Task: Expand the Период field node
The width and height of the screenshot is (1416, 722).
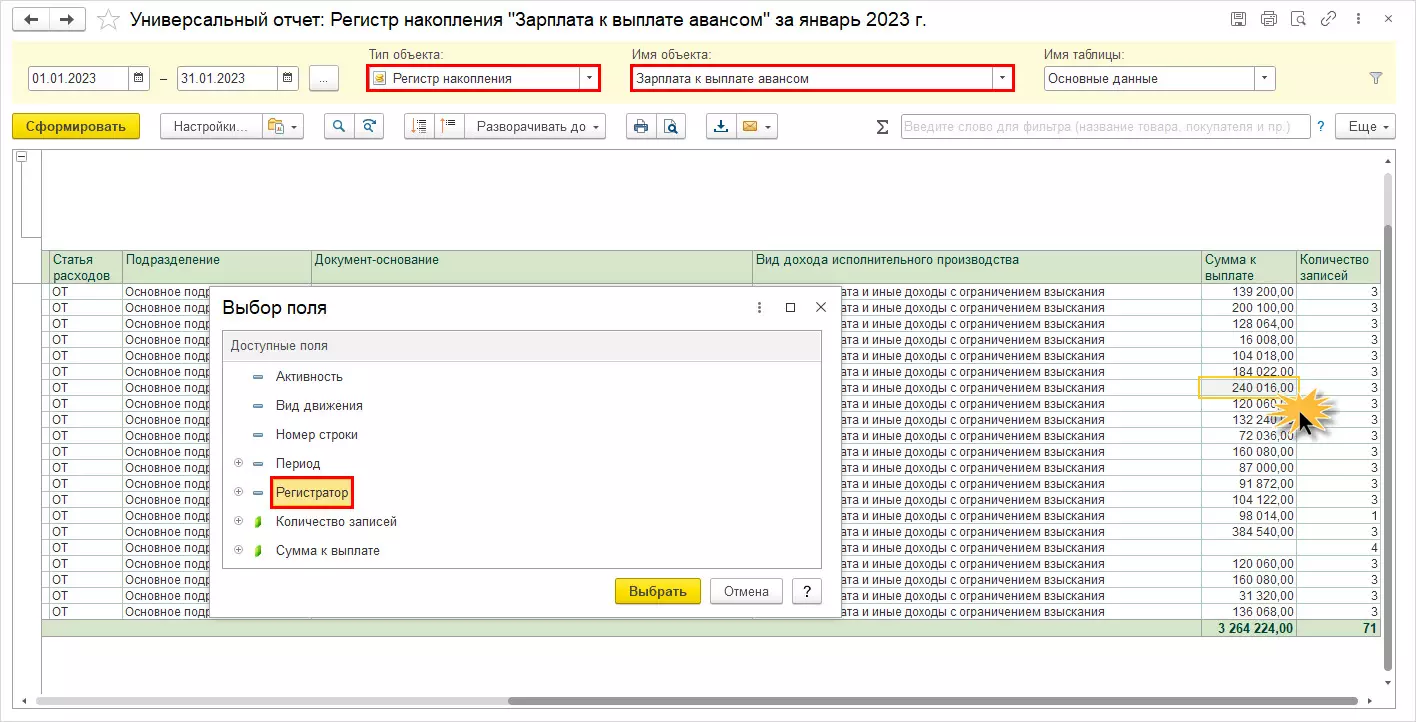Action: point(238,463)
